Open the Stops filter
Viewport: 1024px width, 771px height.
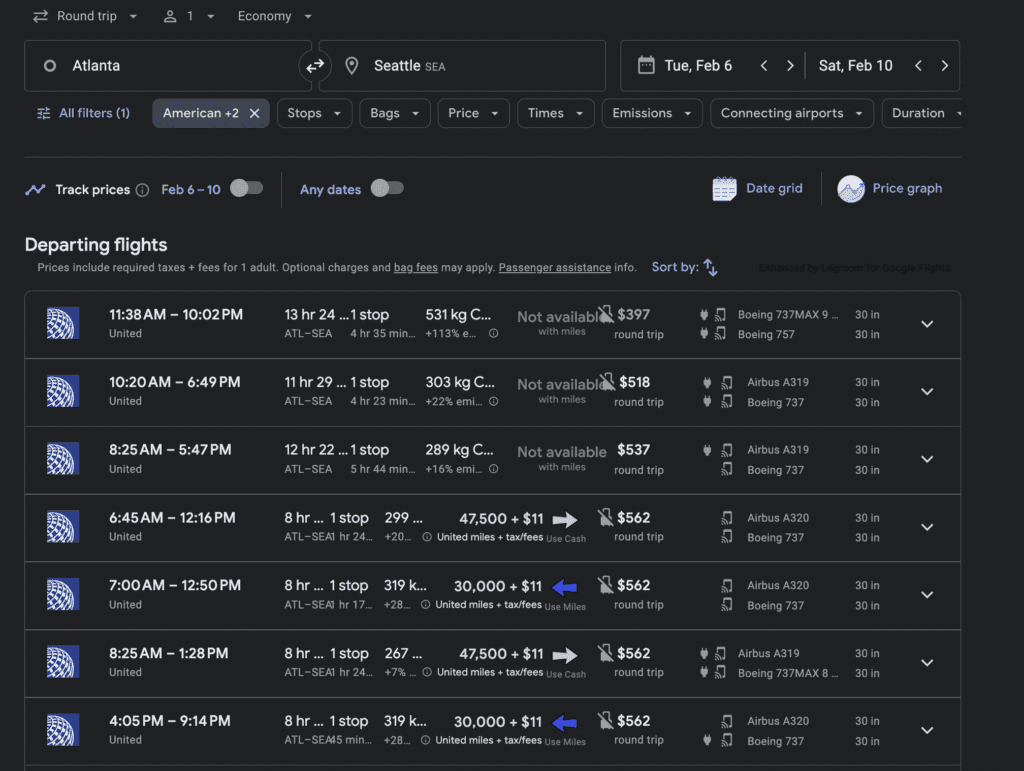coord(314,113)
